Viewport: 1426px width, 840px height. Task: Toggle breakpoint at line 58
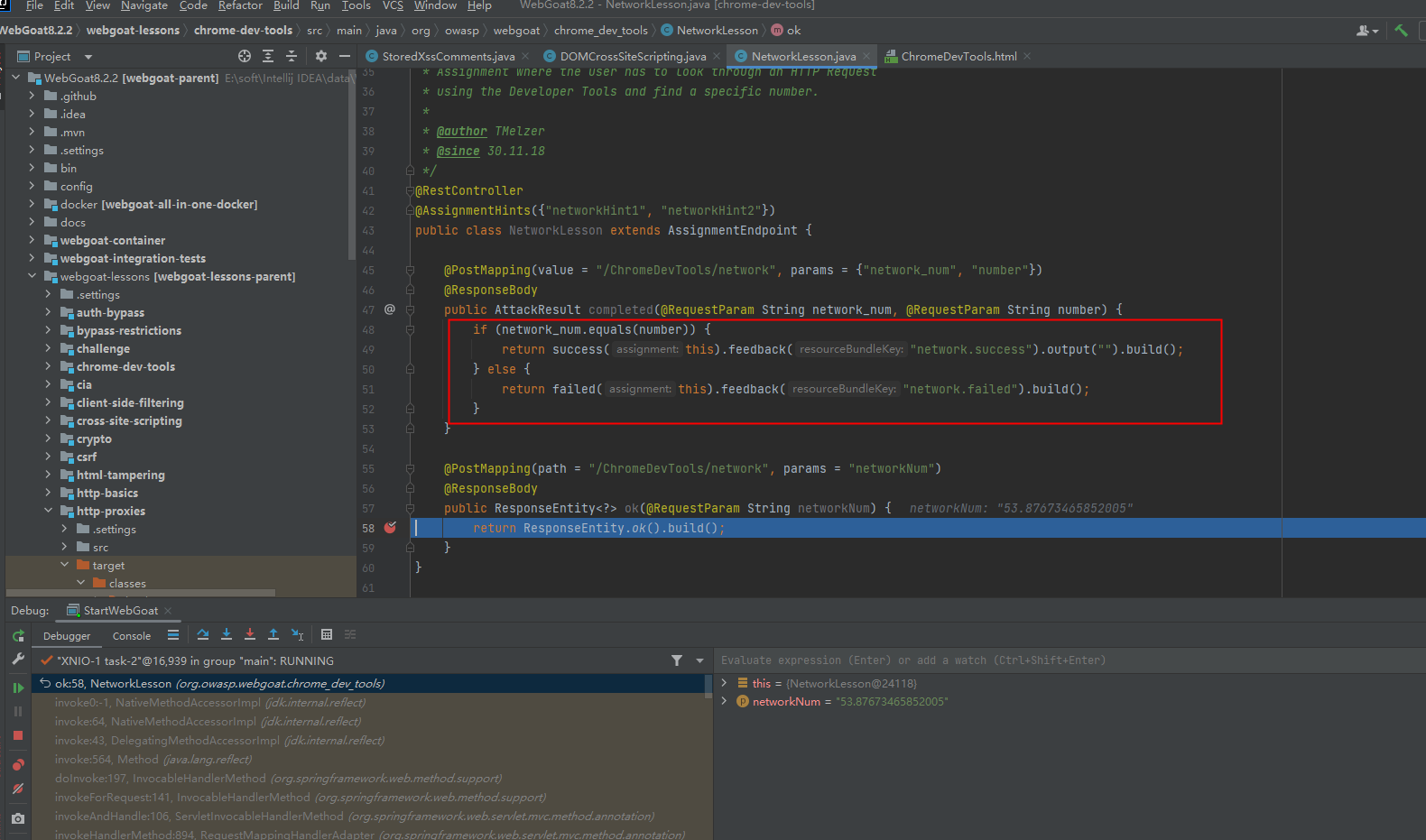tap(390, 528)
